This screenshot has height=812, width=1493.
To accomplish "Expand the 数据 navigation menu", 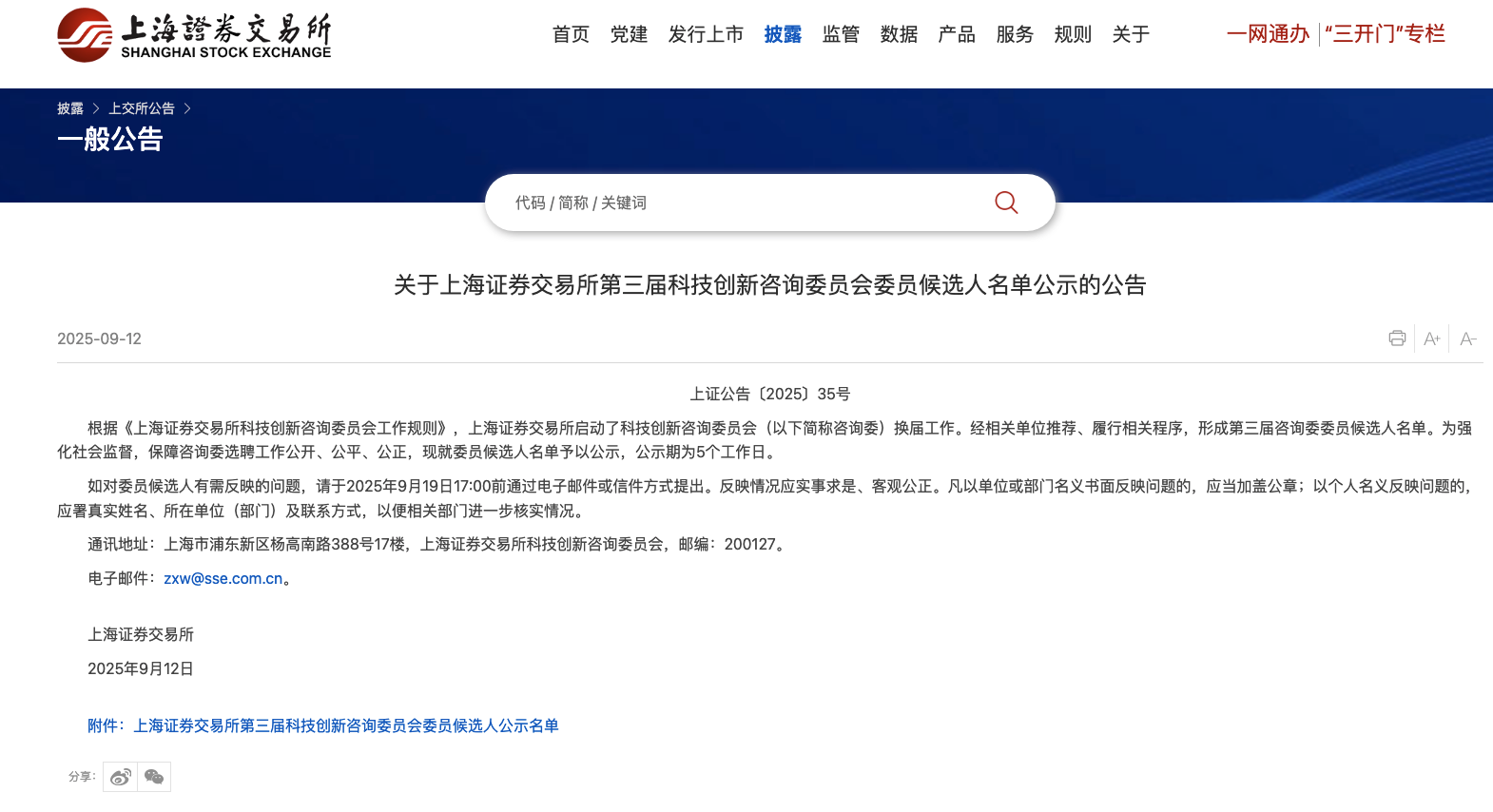I will pos(899,34).
